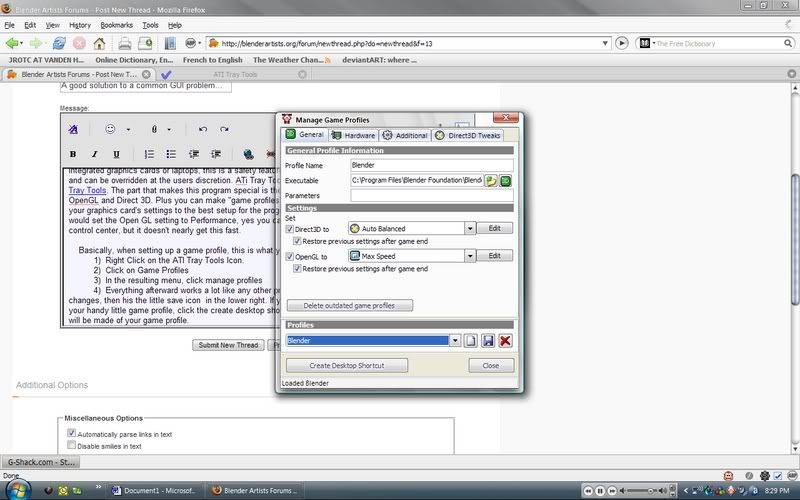The image size is (800, 500).
Task: Open the attachment dropdown arrow in editor
Action: pyautogui.click(x=169, y=130)
